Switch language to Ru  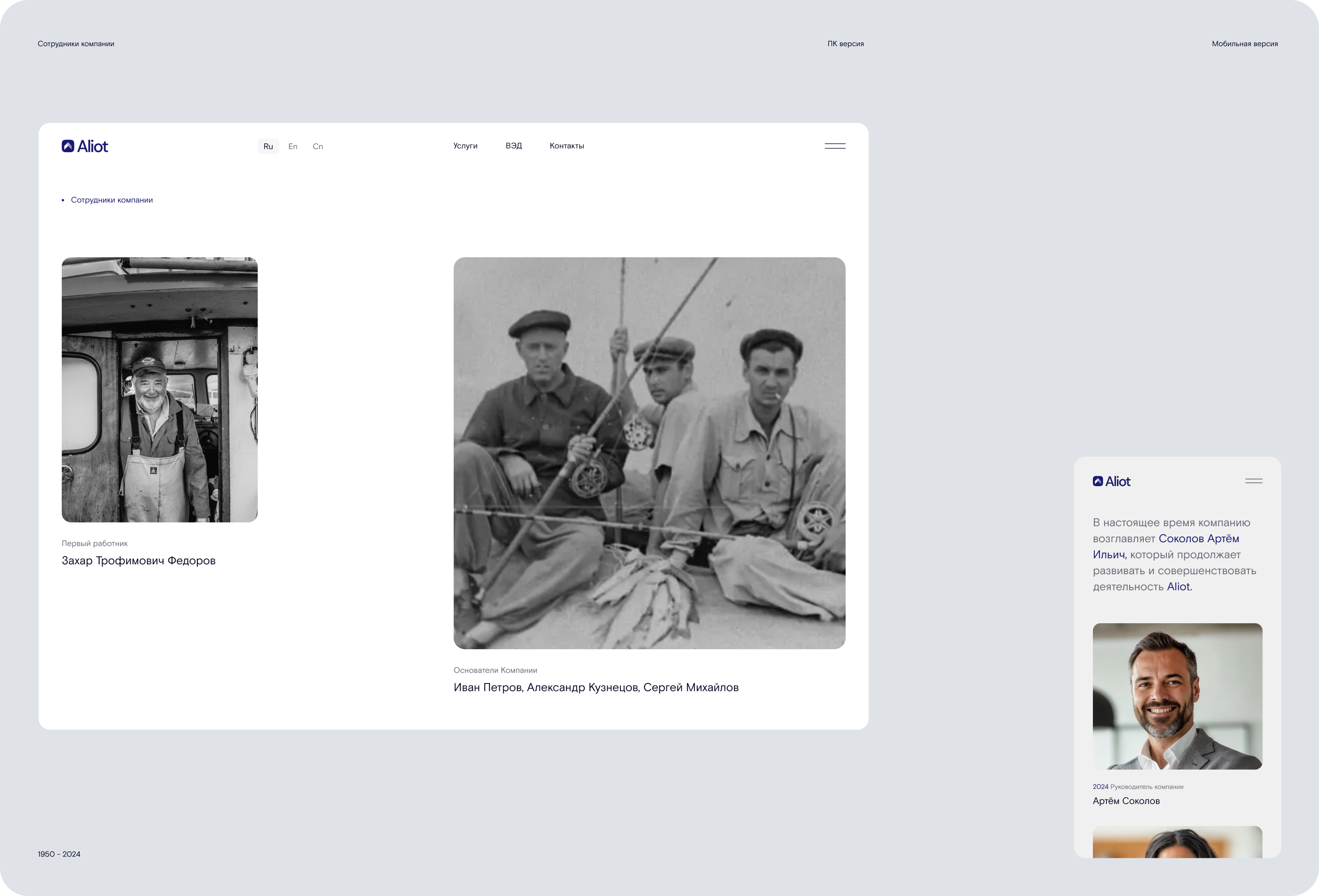pos(268,147)
